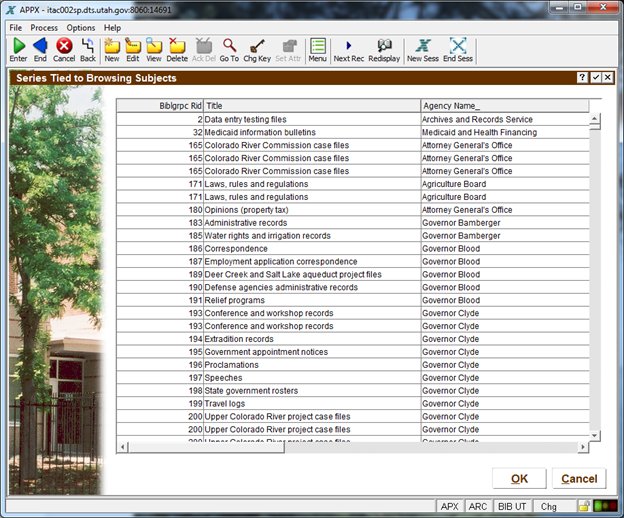This screenshot has height=518, width=624.
Task: Click the Cancel button at bottom right
Action: point(579,479)
